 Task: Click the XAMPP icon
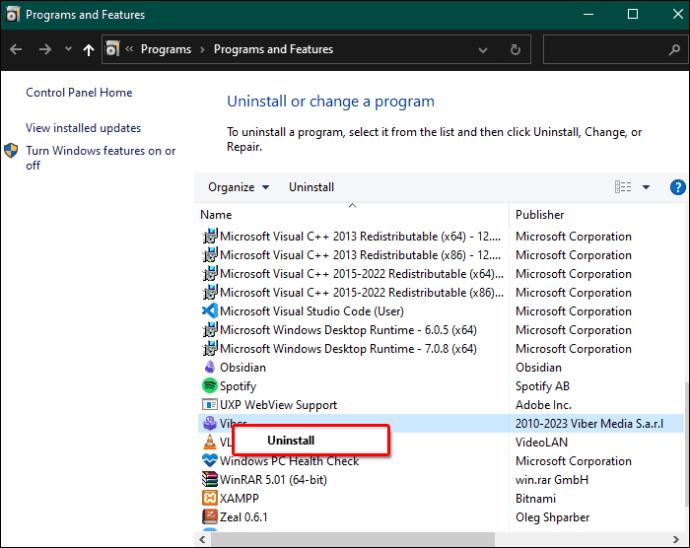[210, 498]
